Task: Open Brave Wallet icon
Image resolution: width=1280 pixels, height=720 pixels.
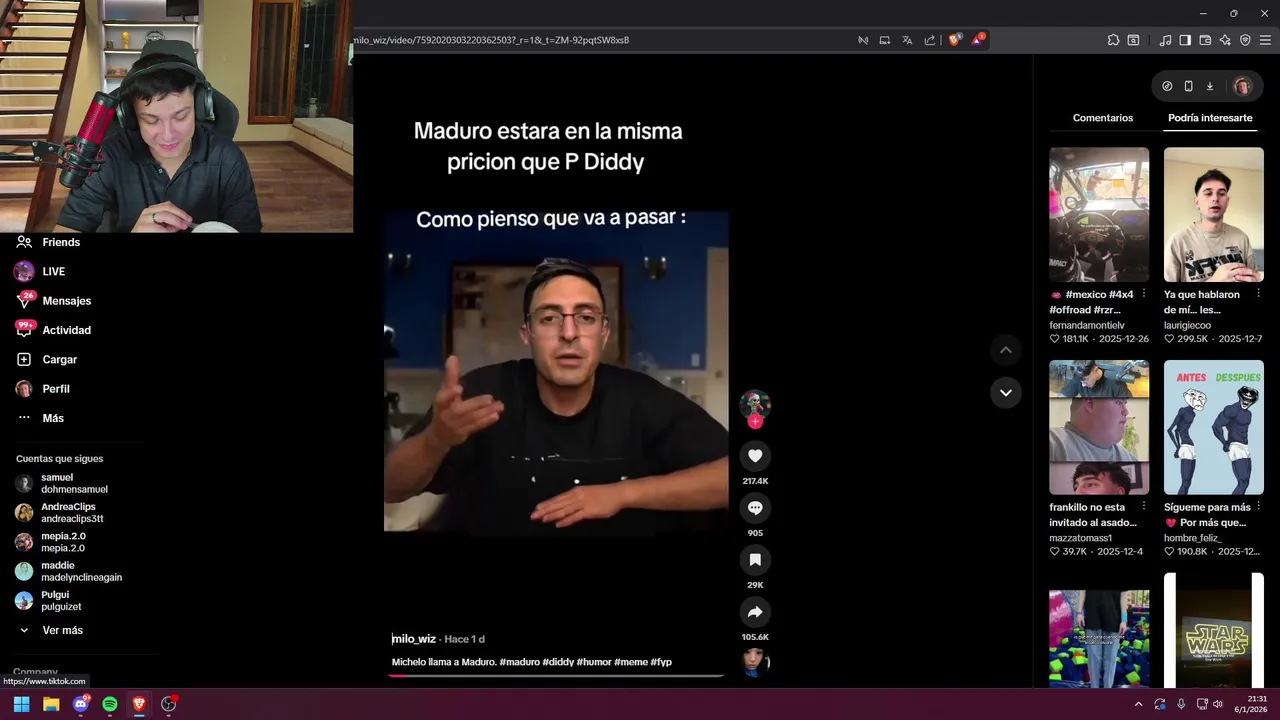Action: click(1205, 40)
